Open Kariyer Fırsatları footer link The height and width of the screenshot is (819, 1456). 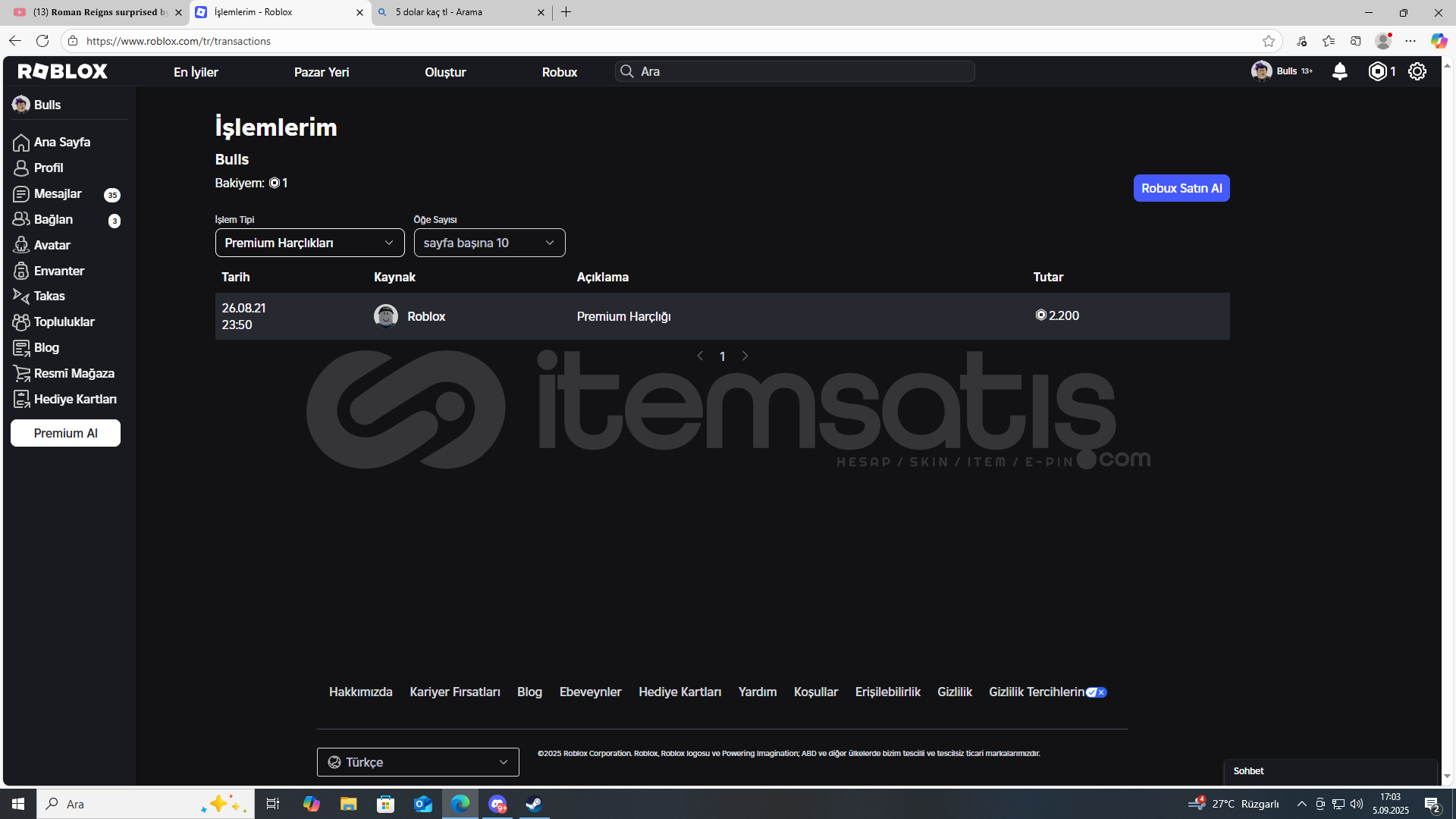(455, 692)
